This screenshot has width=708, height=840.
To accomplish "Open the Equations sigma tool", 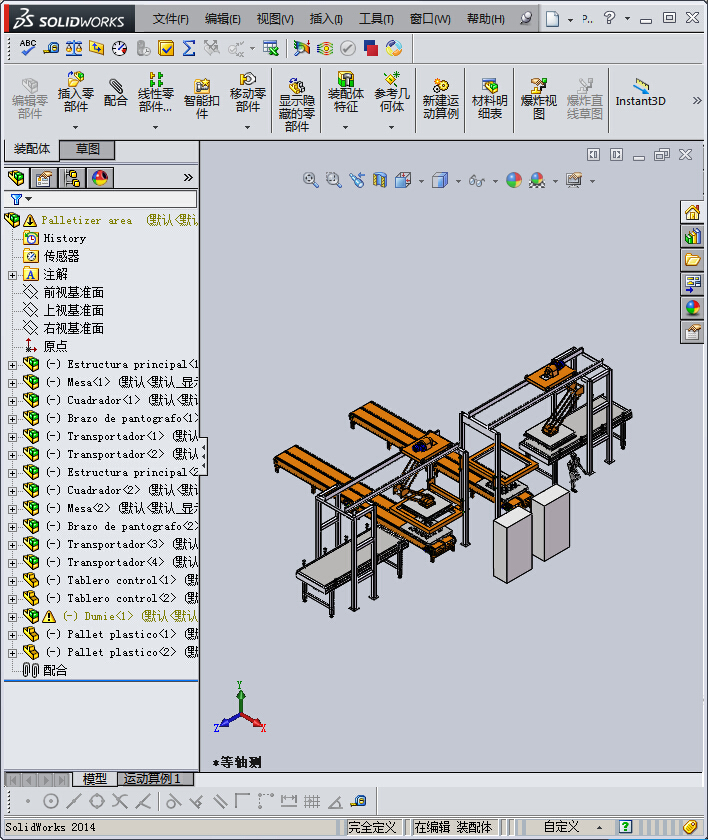I will pyautogui.click(x=189, y=48).
